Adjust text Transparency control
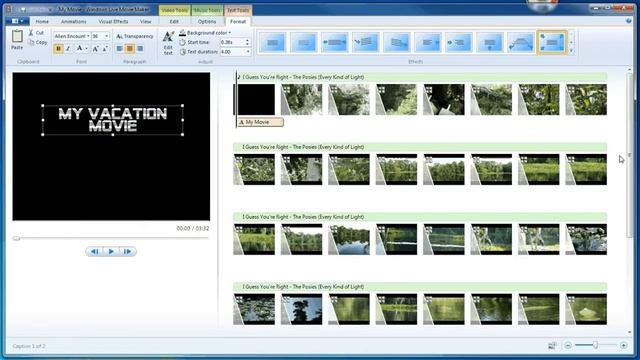This screenshot has height=360, width=640. (x=135, y=36)
